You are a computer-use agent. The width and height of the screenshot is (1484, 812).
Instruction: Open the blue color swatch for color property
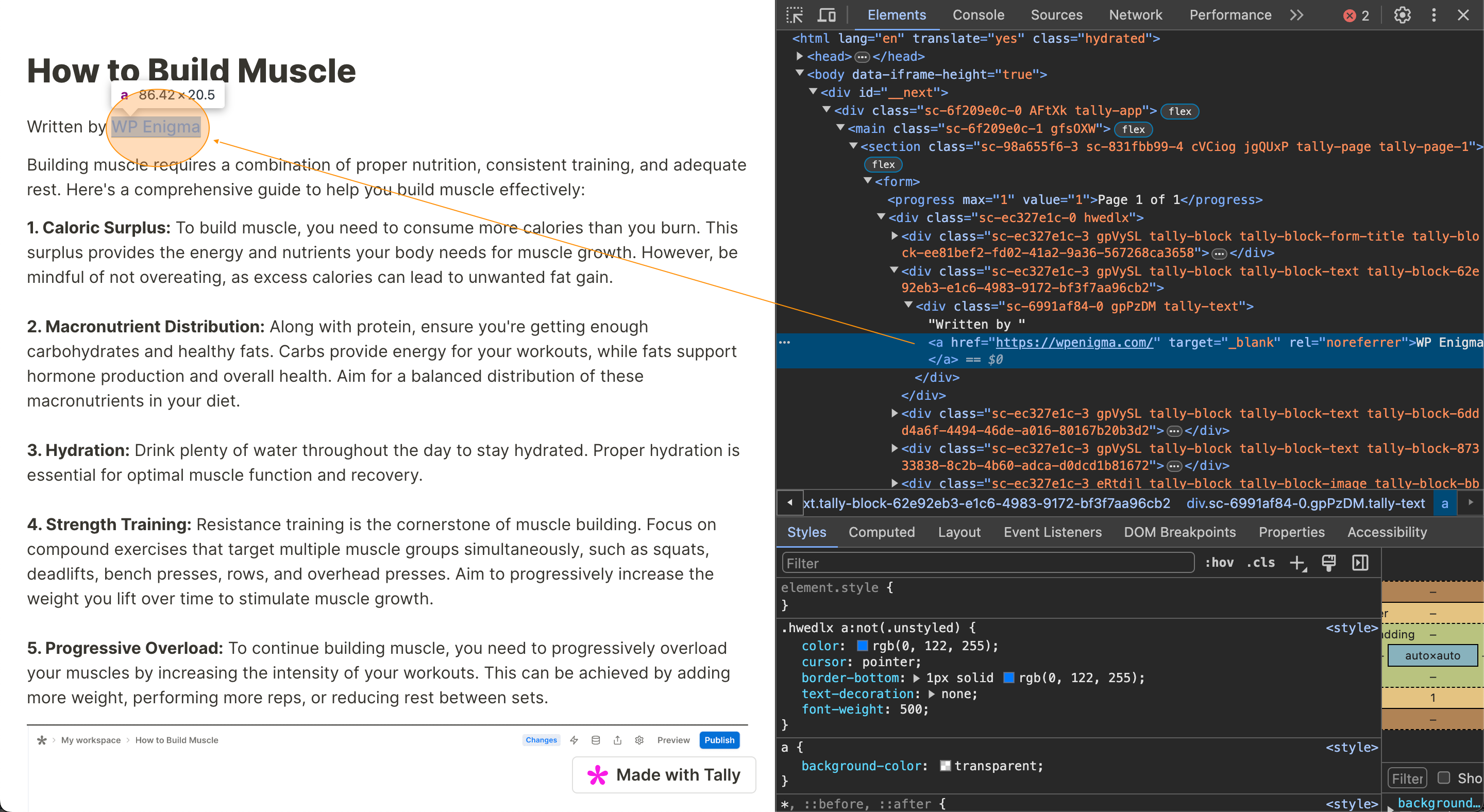coord(863,646)
